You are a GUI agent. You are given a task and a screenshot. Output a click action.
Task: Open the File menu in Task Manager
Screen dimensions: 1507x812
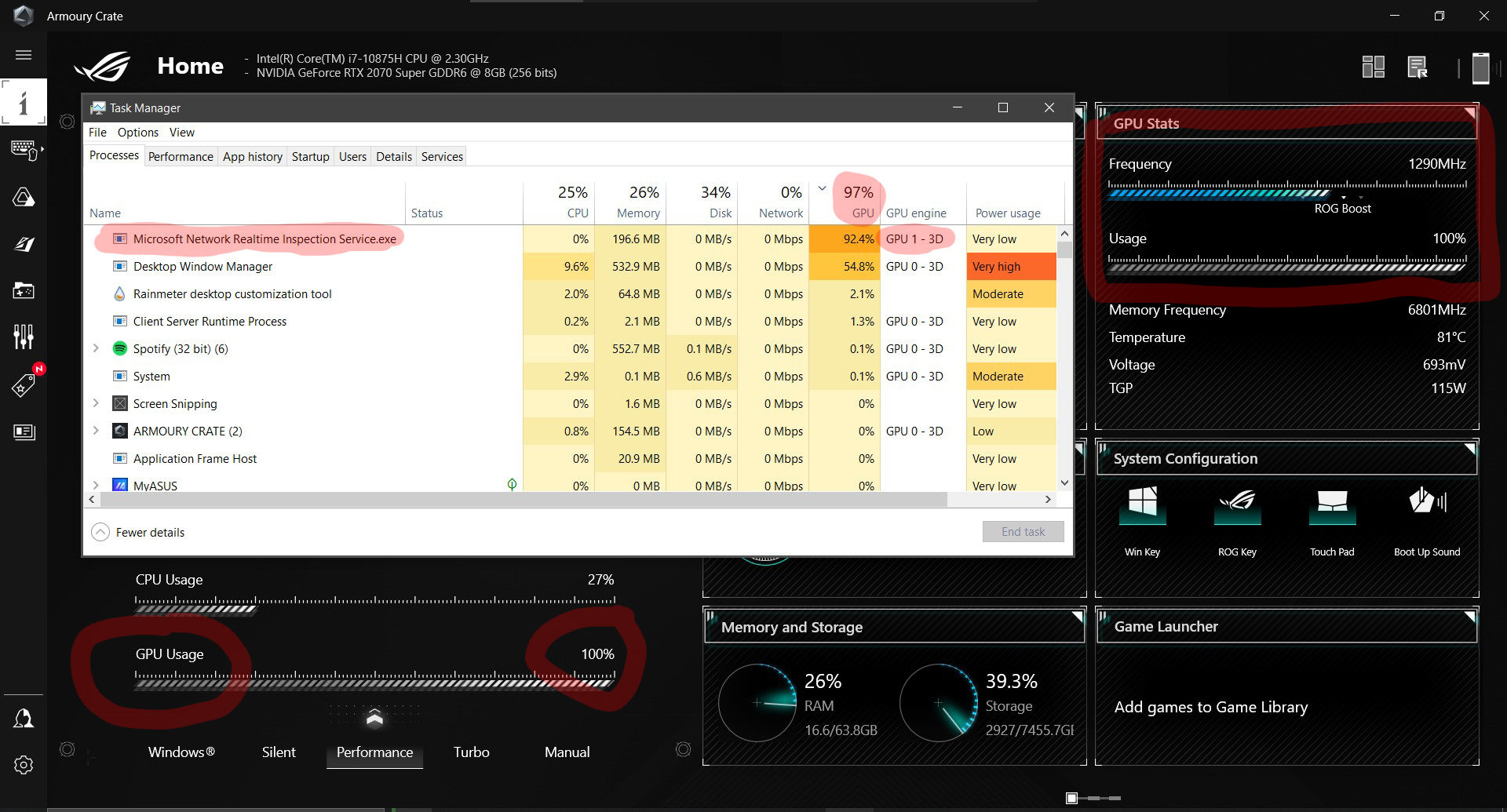coord(97,133)
